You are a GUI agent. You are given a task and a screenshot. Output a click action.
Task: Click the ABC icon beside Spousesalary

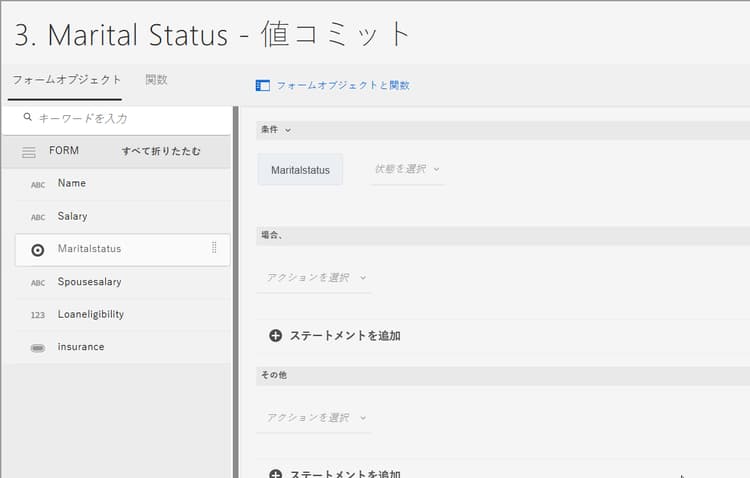tap(38, 283)
